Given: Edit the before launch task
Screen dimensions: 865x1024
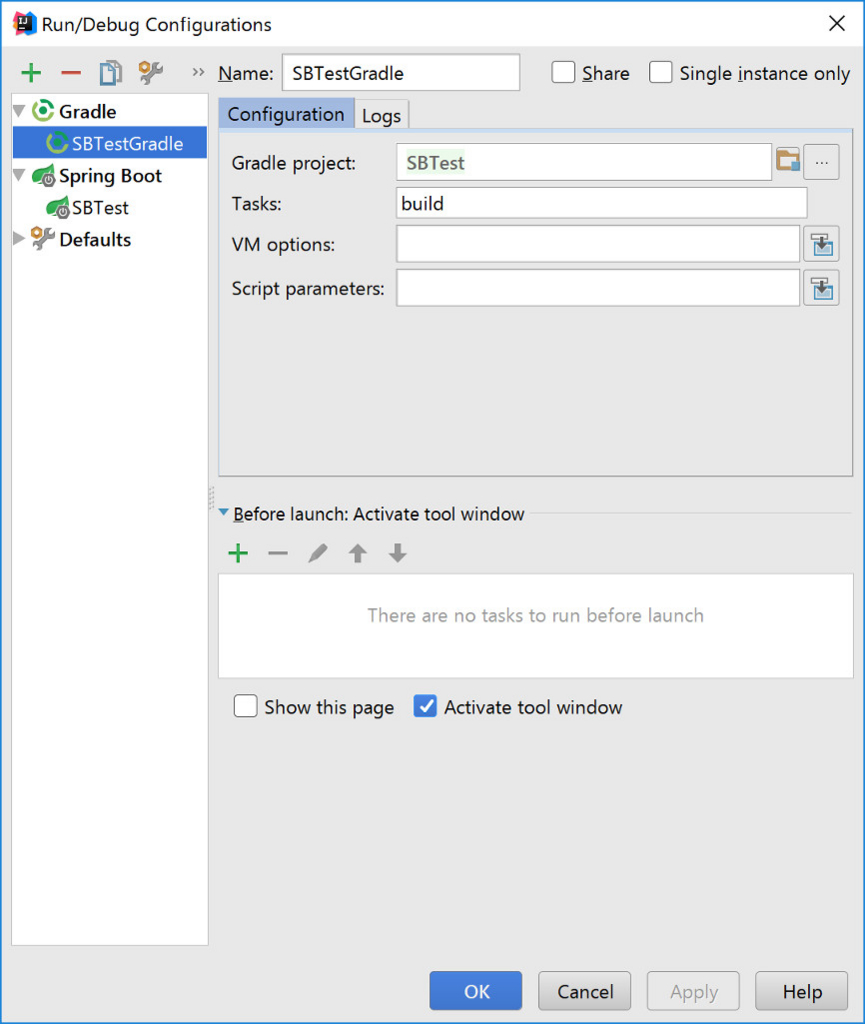Looking at the screenshot, I should click(318, 553).
